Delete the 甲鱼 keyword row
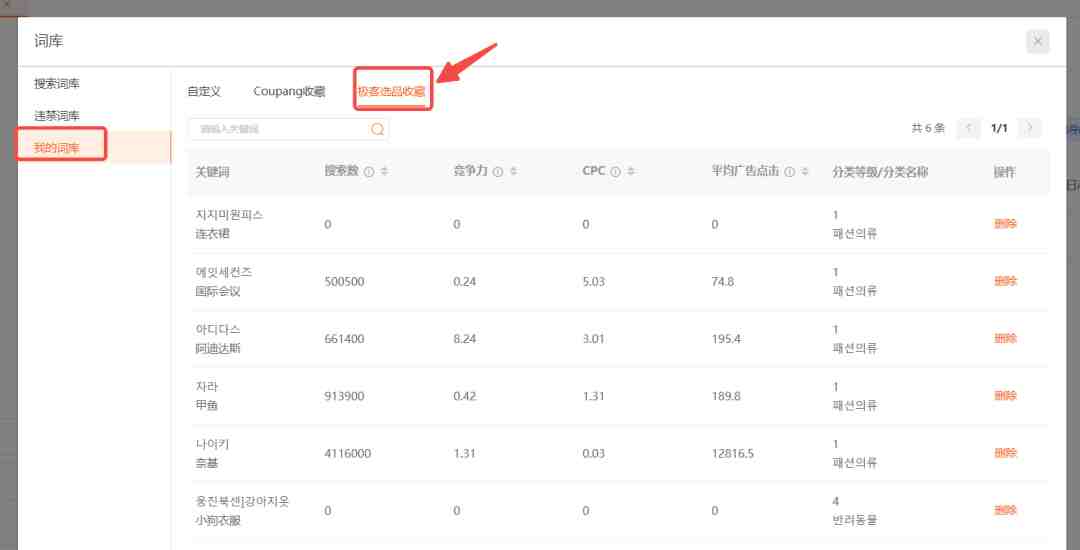This screenshot has width=1080, height=550. (x=1005, y=396)
